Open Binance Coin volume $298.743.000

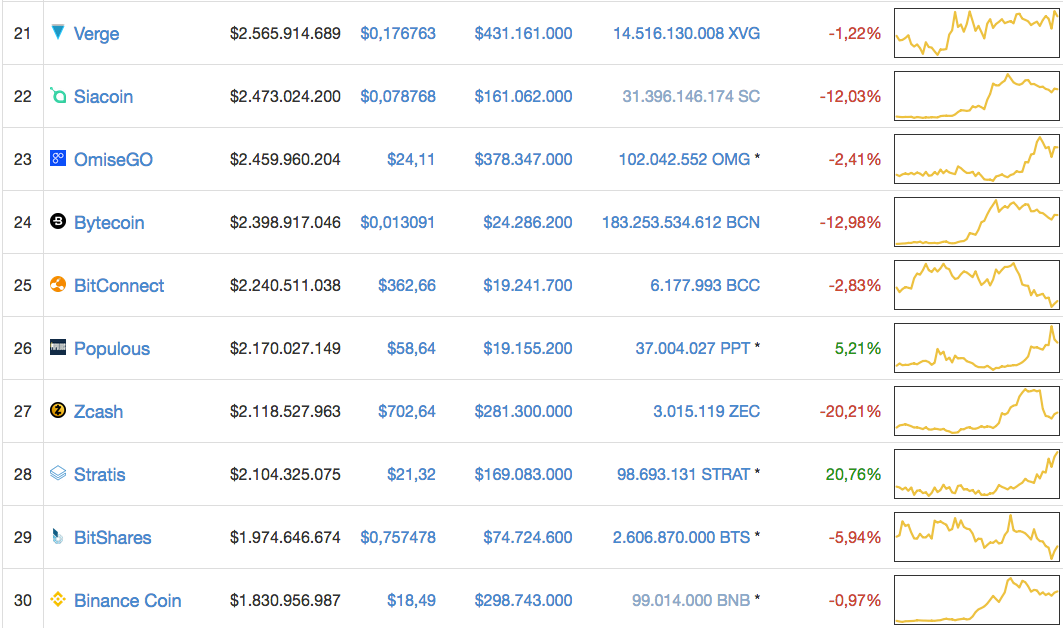click(x=523, y=601)
